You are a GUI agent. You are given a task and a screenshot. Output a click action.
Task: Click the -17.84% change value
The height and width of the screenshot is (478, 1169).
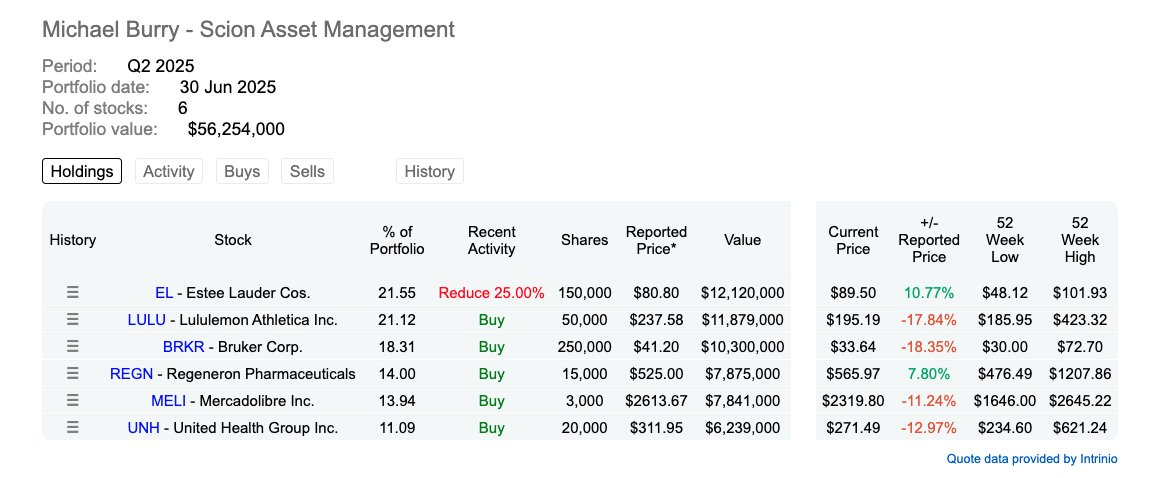pos(928,320)
